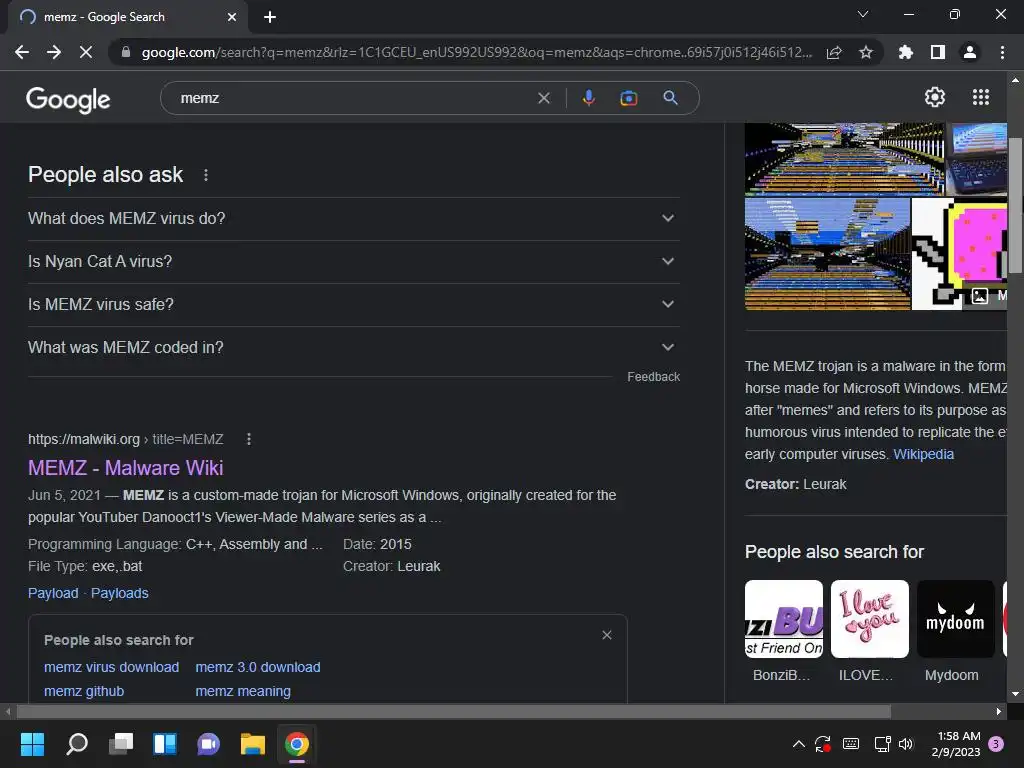Viewport: 1024px width, 768px height.
Task: Clear the Google search box text
Action: [543, 98]
